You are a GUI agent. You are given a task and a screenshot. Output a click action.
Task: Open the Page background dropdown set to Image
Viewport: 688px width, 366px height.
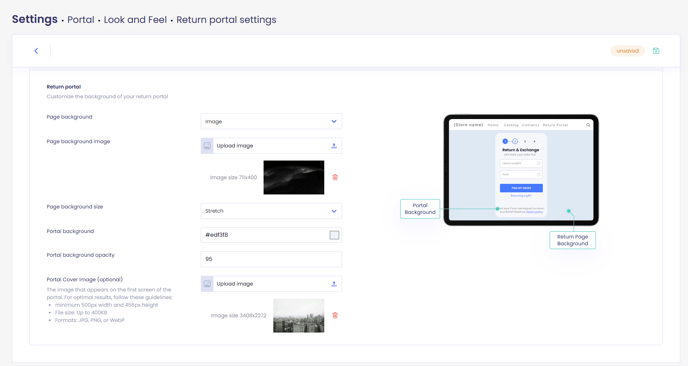(271, 122)
